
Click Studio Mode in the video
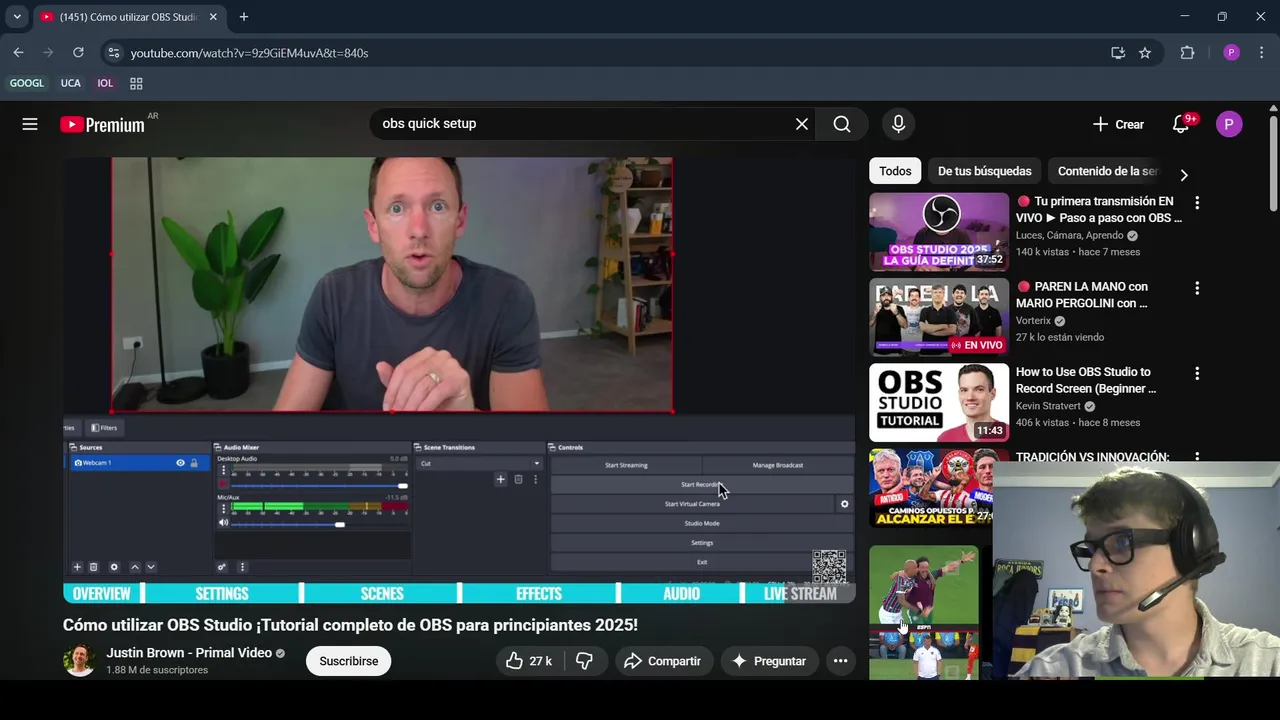702,523
